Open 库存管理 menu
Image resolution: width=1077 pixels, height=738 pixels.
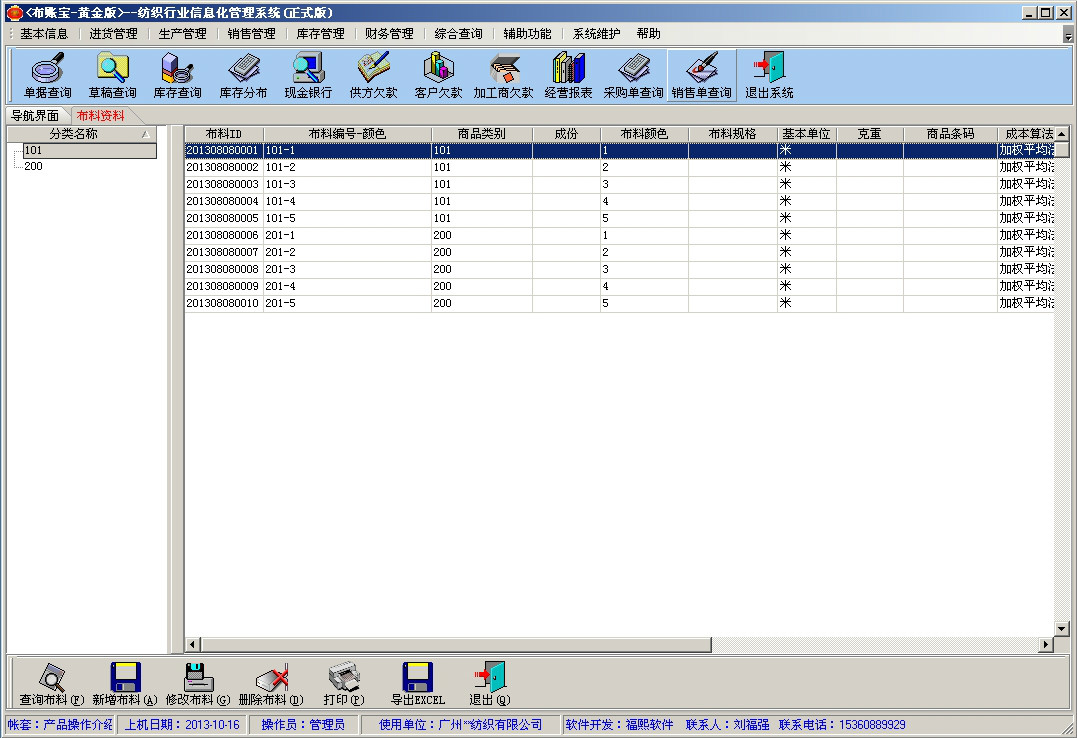coord(320,34)
